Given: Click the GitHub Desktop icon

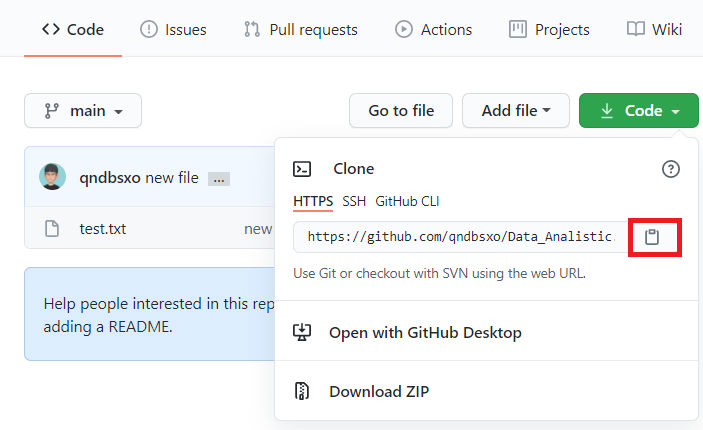Looking at the screenshot, I should click(302, 332).
